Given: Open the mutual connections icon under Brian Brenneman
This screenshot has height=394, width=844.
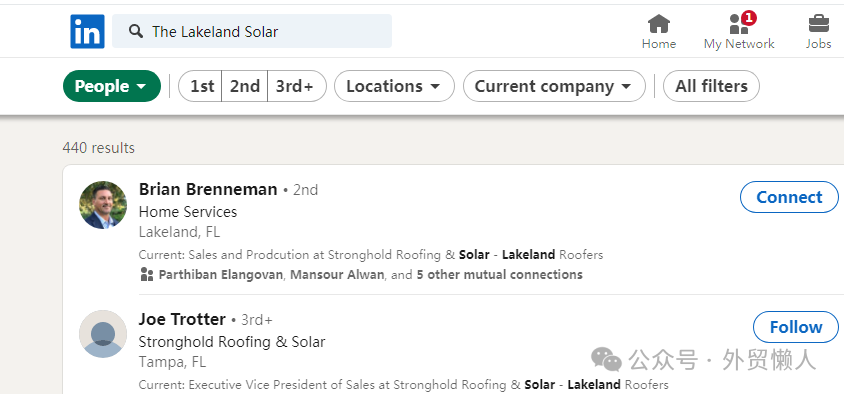Looking at the screenshot, I should [x=146, y=275].
